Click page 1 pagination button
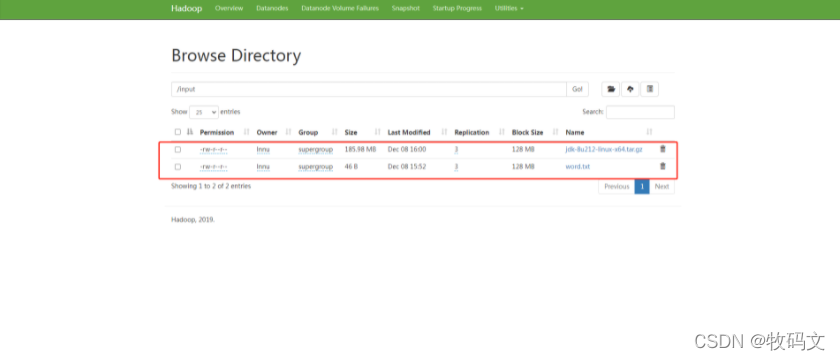840x360 pixels. tap(642, 186)
